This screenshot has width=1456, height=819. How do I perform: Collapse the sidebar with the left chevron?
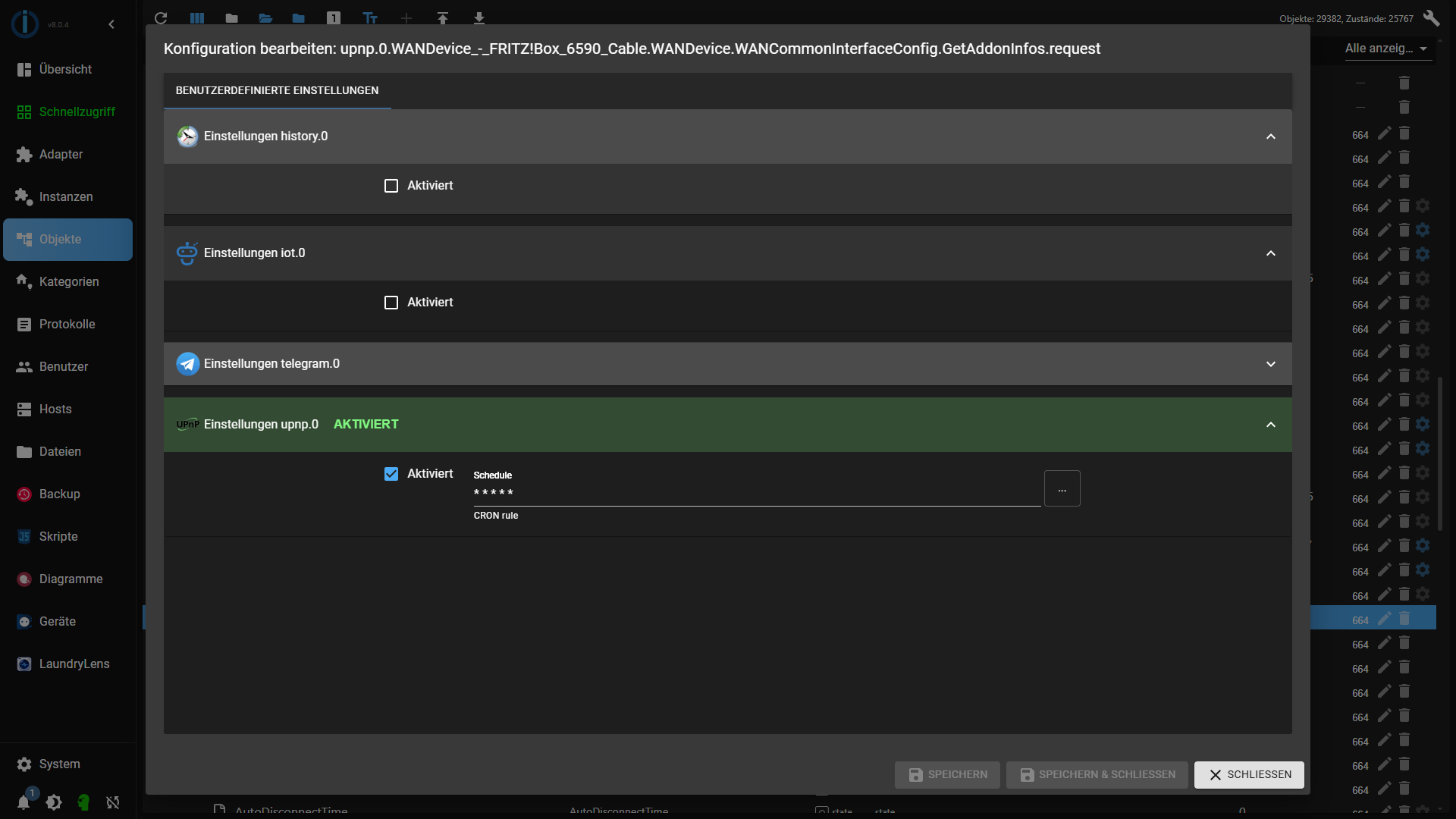[x=111, y=24]
